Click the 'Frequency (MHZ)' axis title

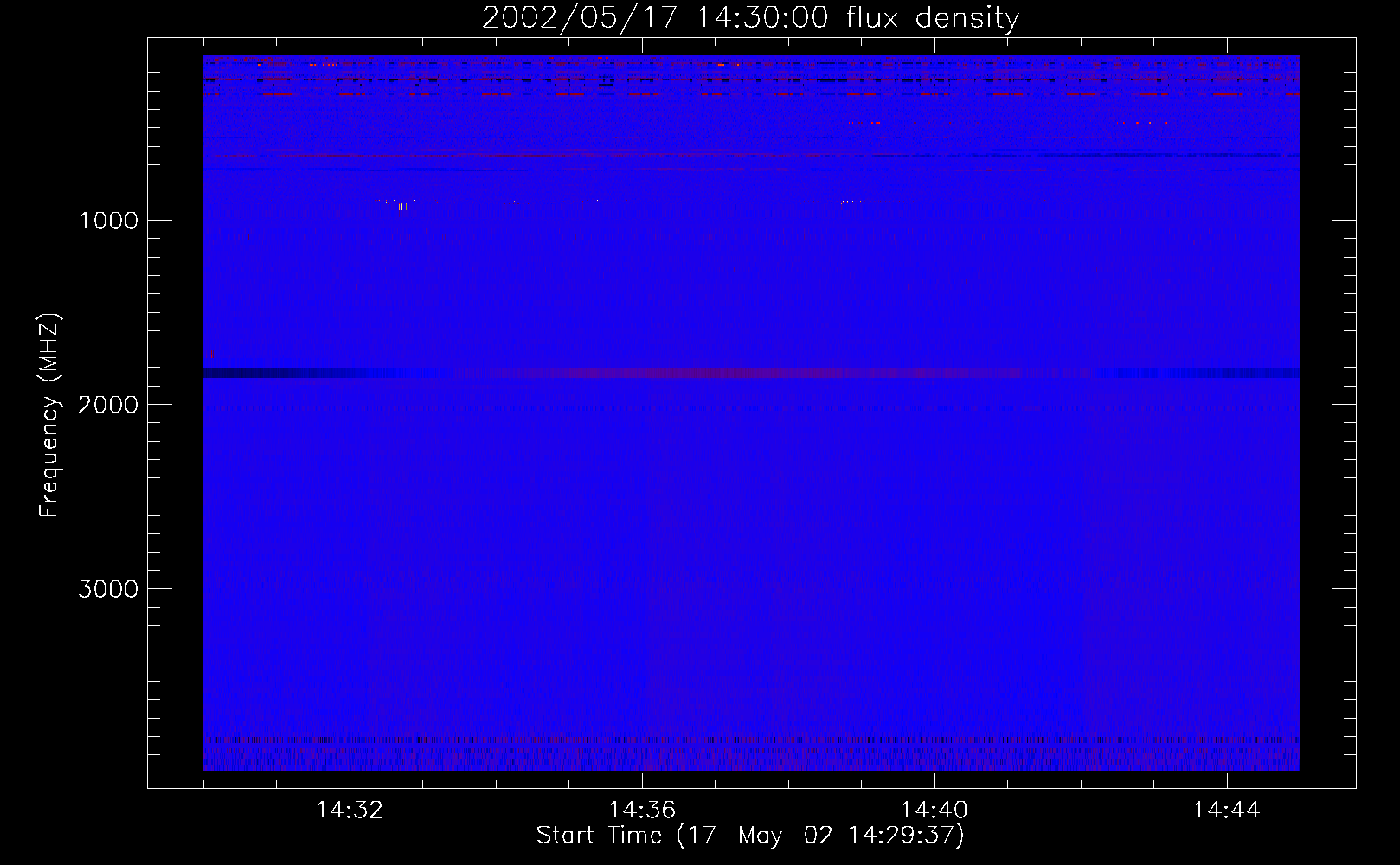(x=49, y=415)
